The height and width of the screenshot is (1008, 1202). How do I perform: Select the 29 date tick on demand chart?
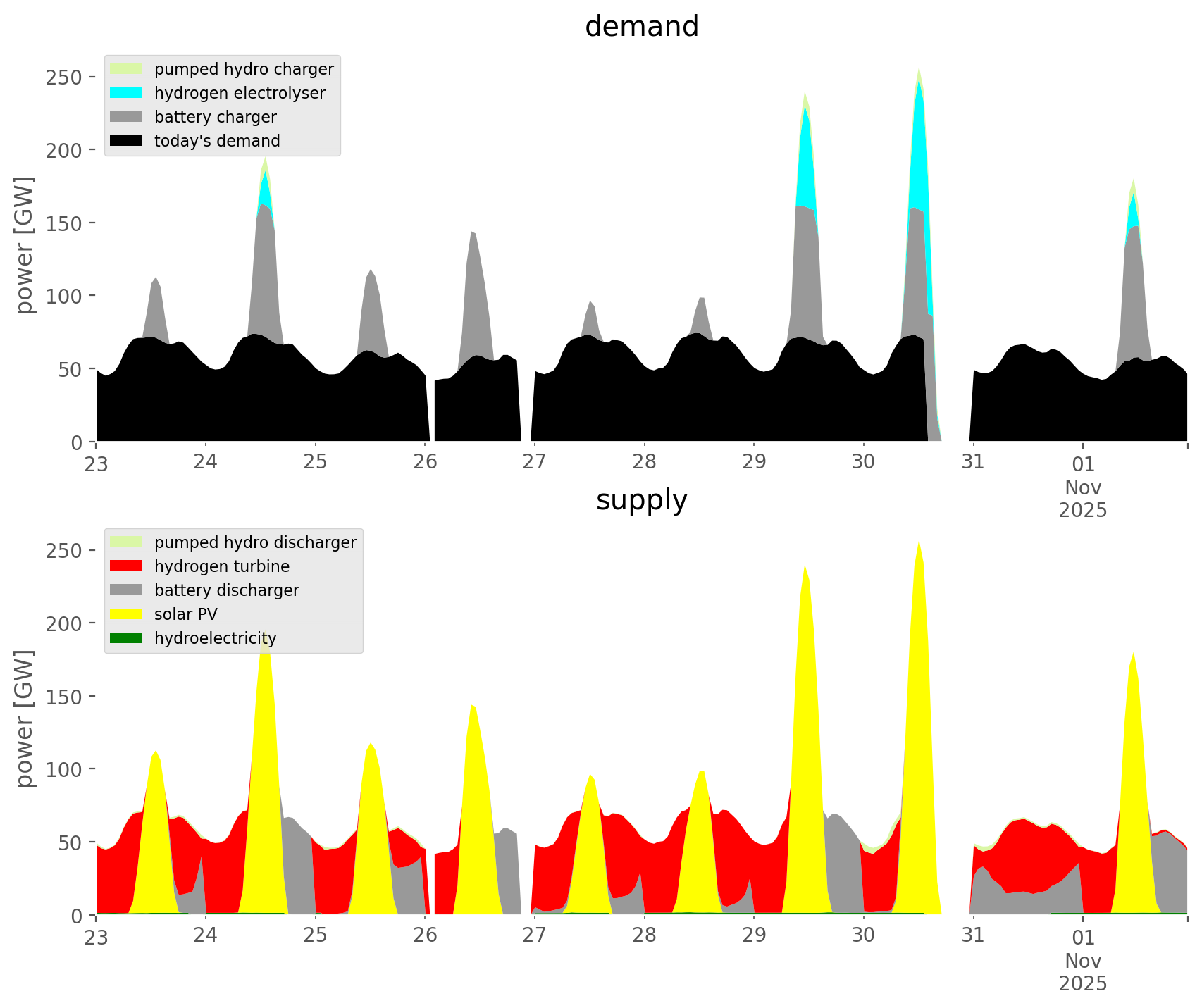(x=754, y=462)
